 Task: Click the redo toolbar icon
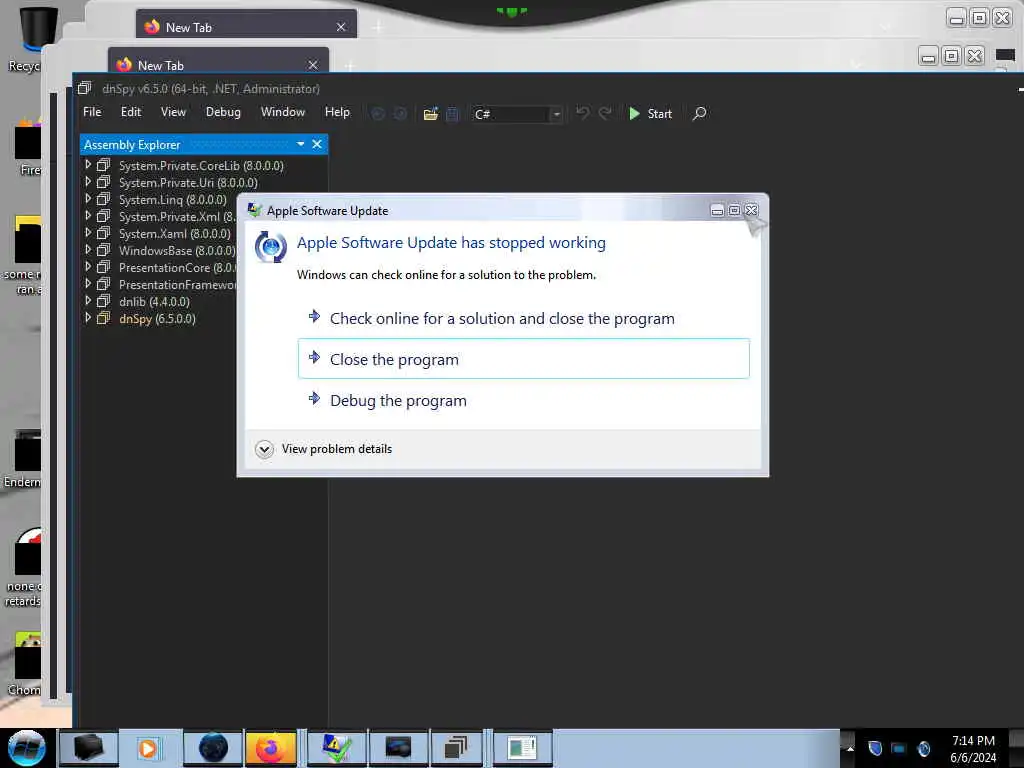605,114
